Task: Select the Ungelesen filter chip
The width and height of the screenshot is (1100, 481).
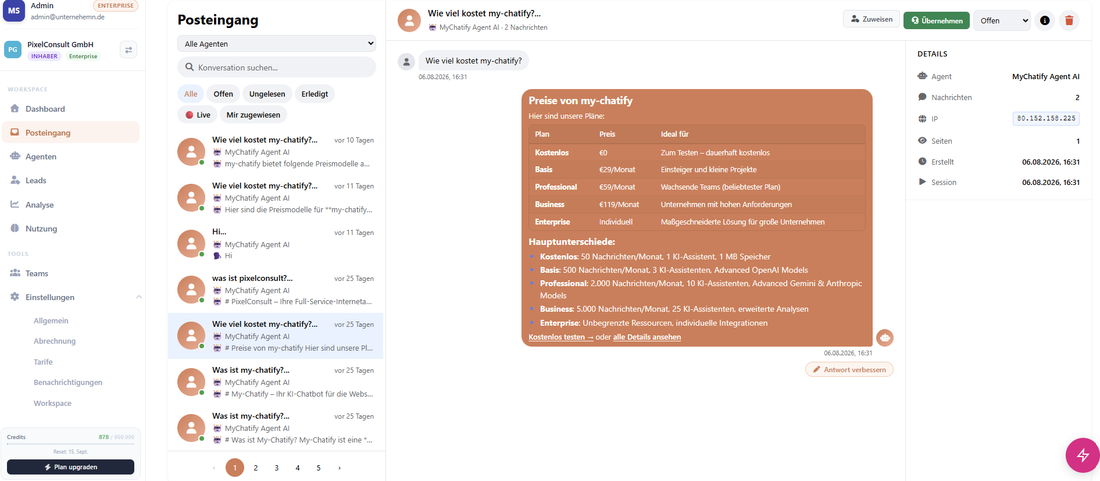Action: tap(268, 93)
